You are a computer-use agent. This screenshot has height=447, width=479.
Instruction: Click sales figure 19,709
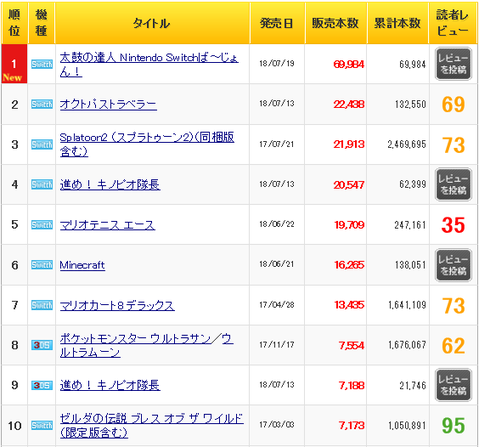[x=349, y=225]
